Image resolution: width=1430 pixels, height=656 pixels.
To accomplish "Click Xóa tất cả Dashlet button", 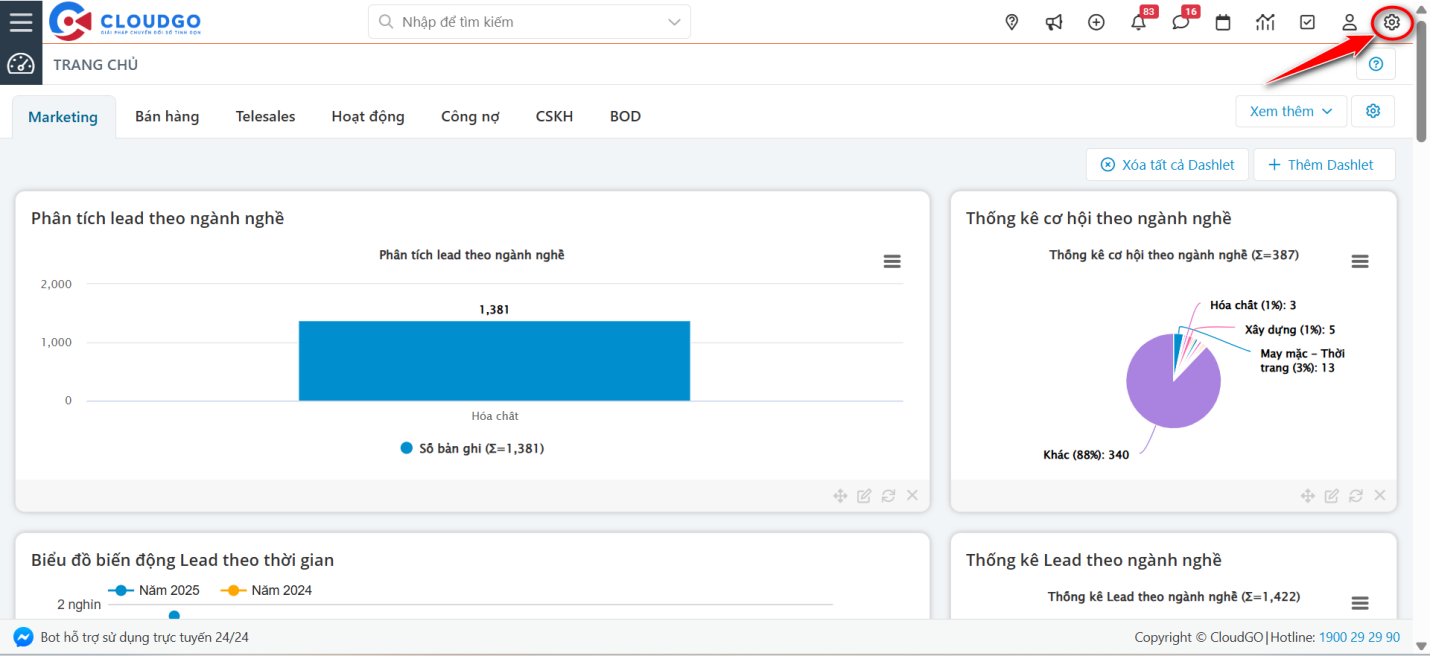I will (x=1167, y=165).
